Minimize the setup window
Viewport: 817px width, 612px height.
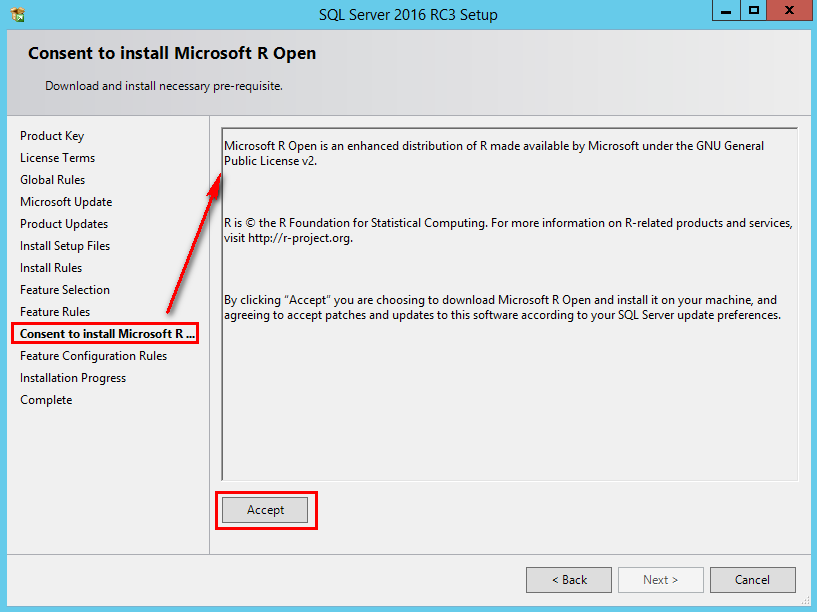pyautogui.click(x=726, y=10)
